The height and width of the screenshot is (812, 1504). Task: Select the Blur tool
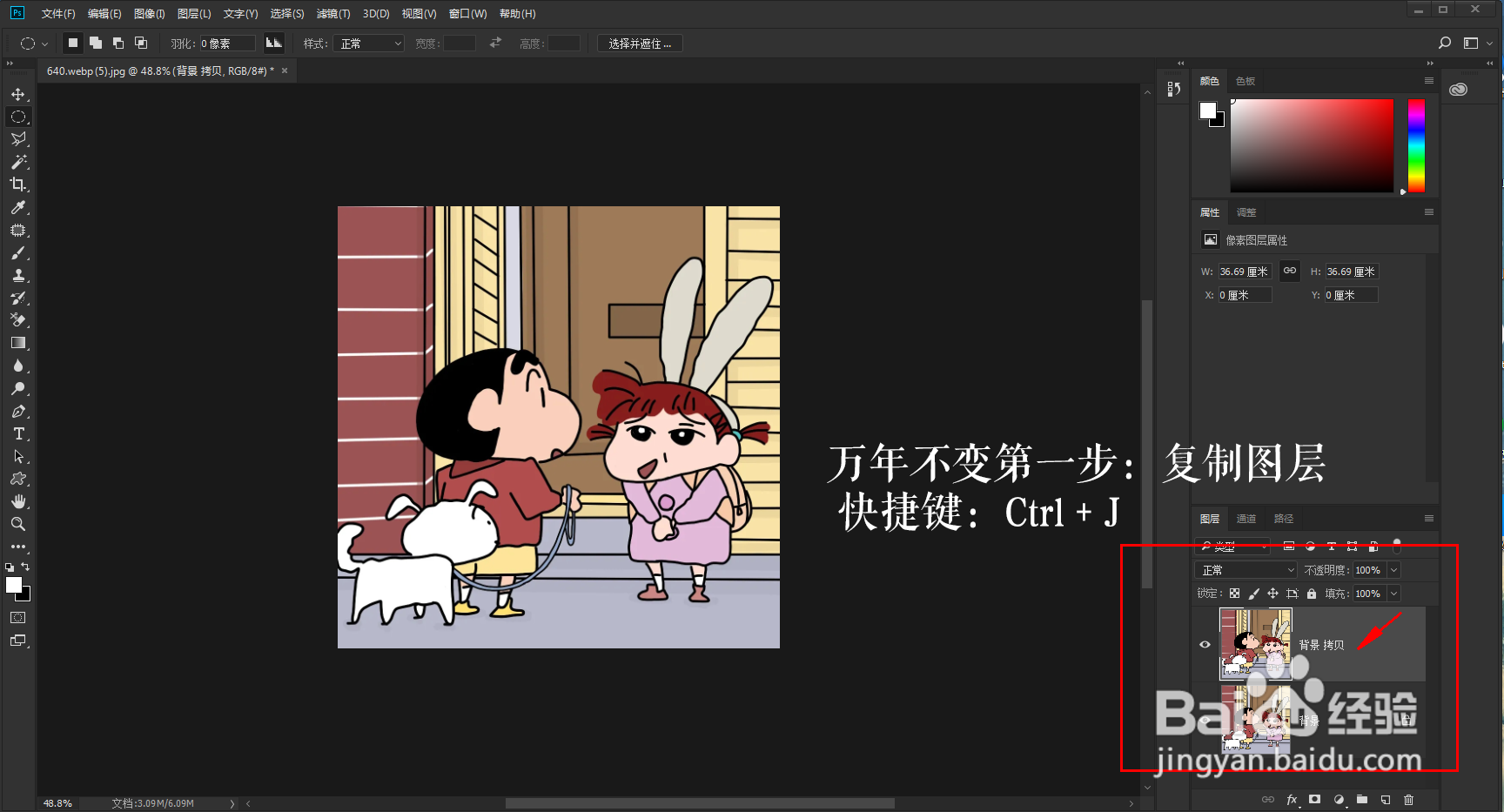click(18, 366)
